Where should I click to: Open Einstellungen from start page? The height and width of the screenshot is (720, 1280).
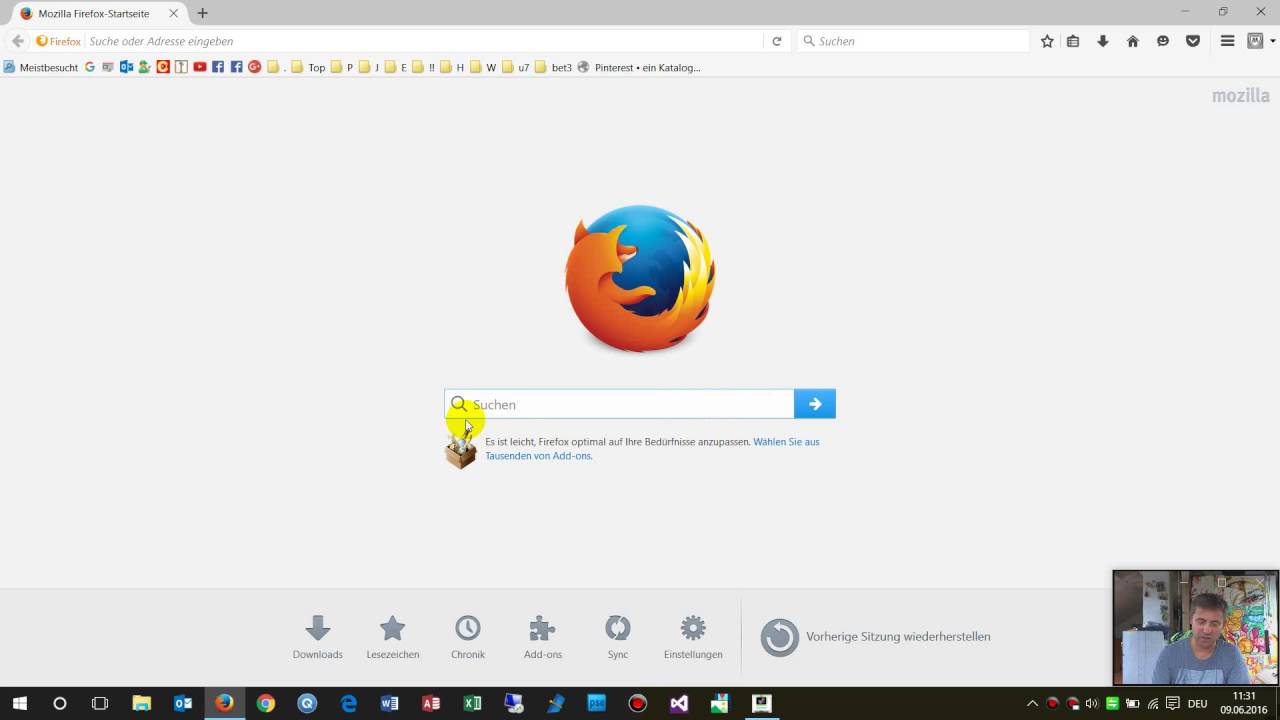pos(692,637)
